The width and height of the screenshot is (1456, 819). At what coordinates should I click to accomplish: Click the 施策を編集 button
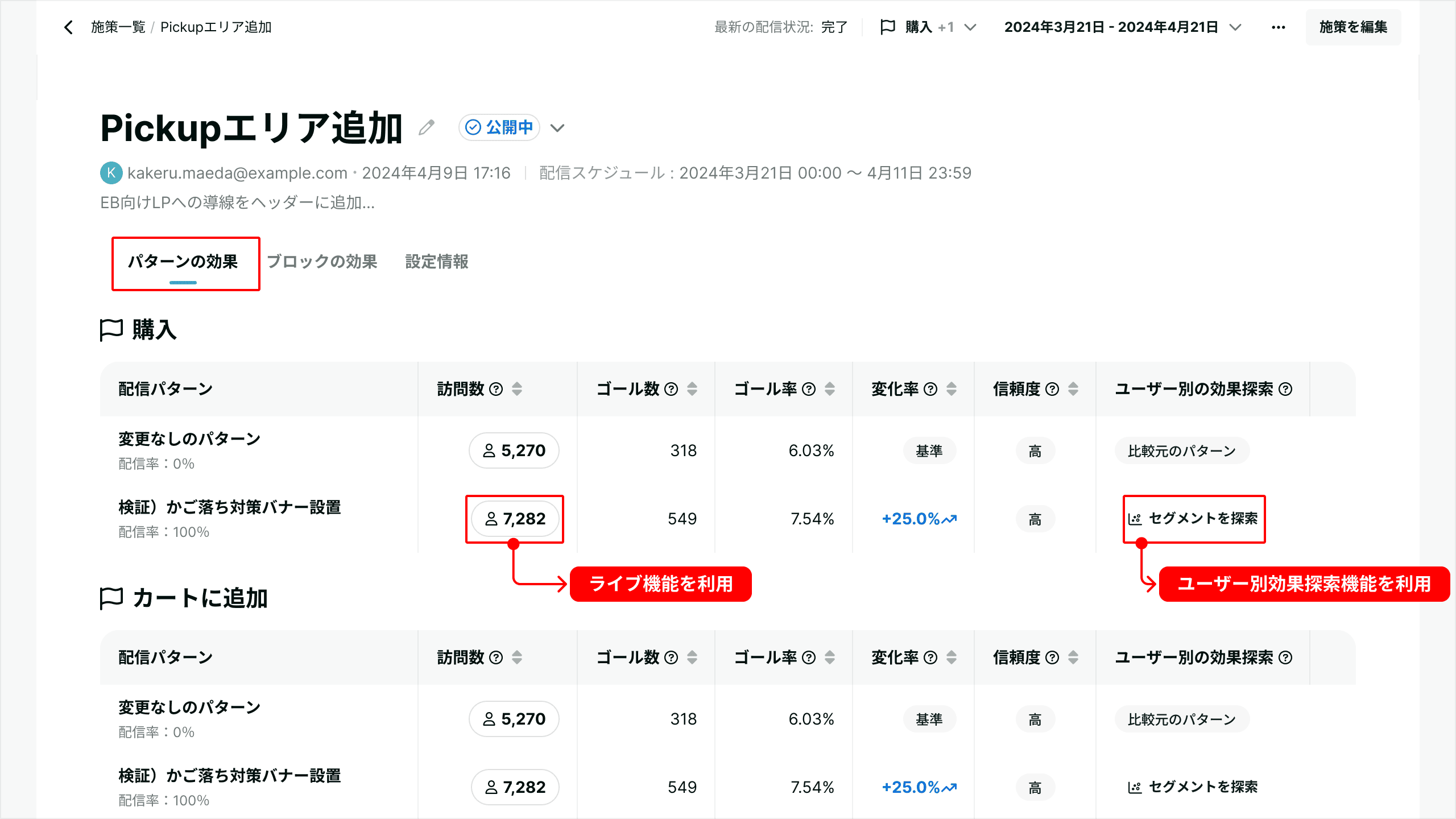click(x=1353, y=27)
